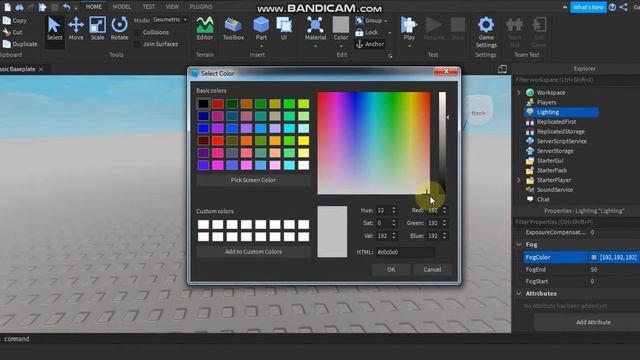Pick the black basic color swatch
640x360 pixels.
tap(203, 104)
